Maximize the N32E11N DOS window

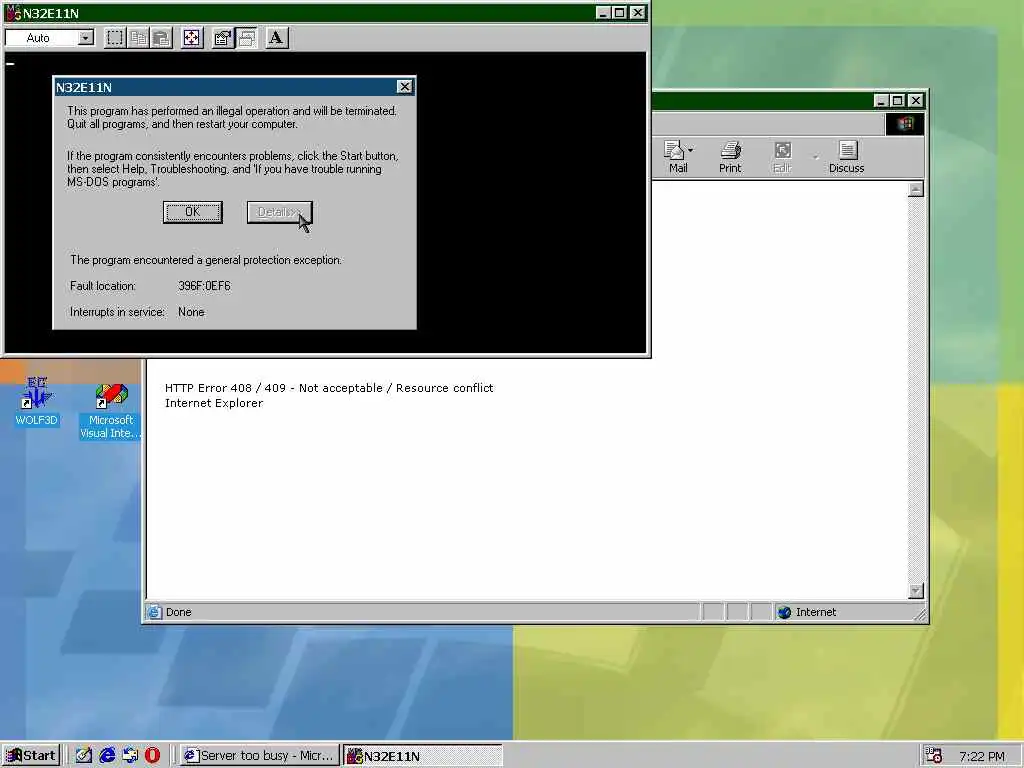pos(619,12)
